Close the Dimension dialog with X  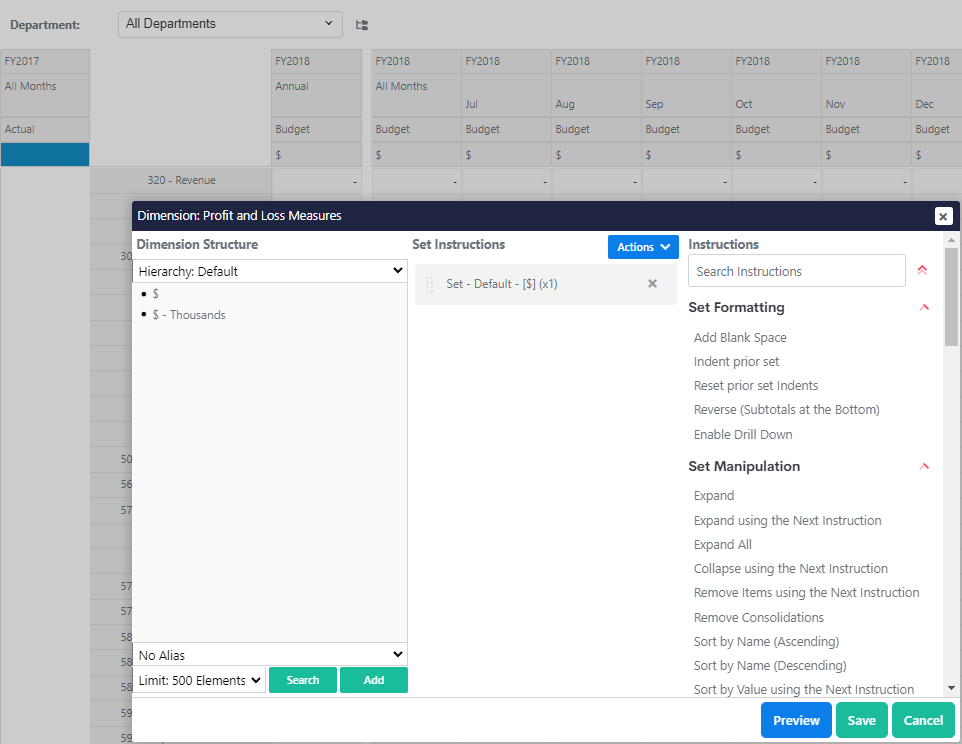tap(943, 216)
